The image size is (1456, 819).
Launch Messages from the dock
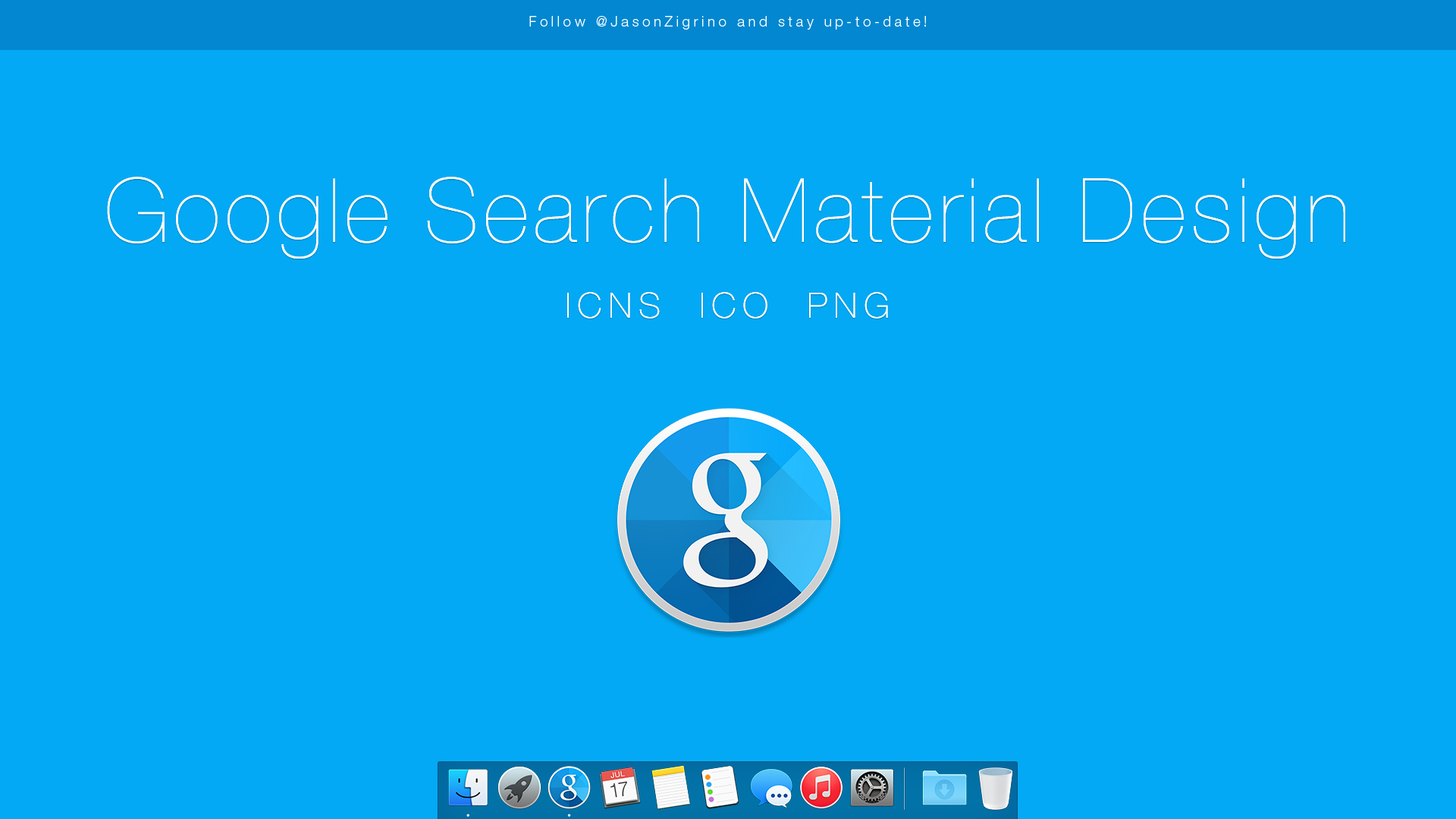(x=770, y=788)
